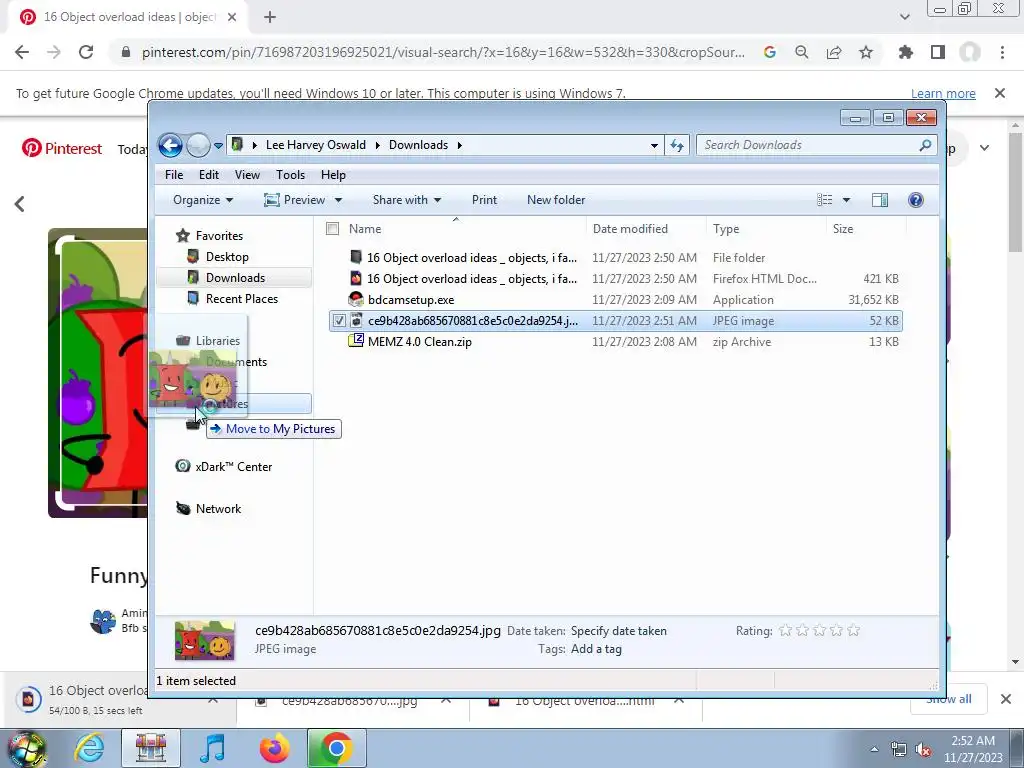1024x768 pixels.
Task: Bookmark this page with star icon
Action: click(x=866, y=52)
